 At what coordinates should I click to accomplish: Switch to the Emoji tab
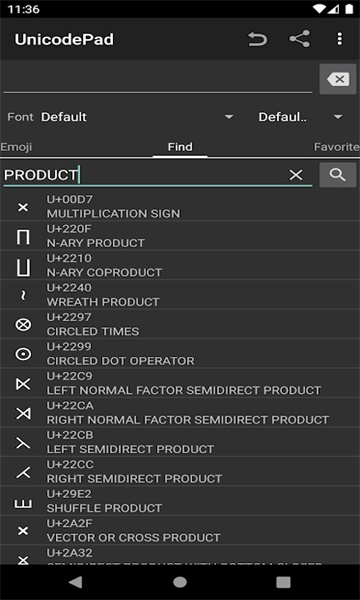coord(16,147)
